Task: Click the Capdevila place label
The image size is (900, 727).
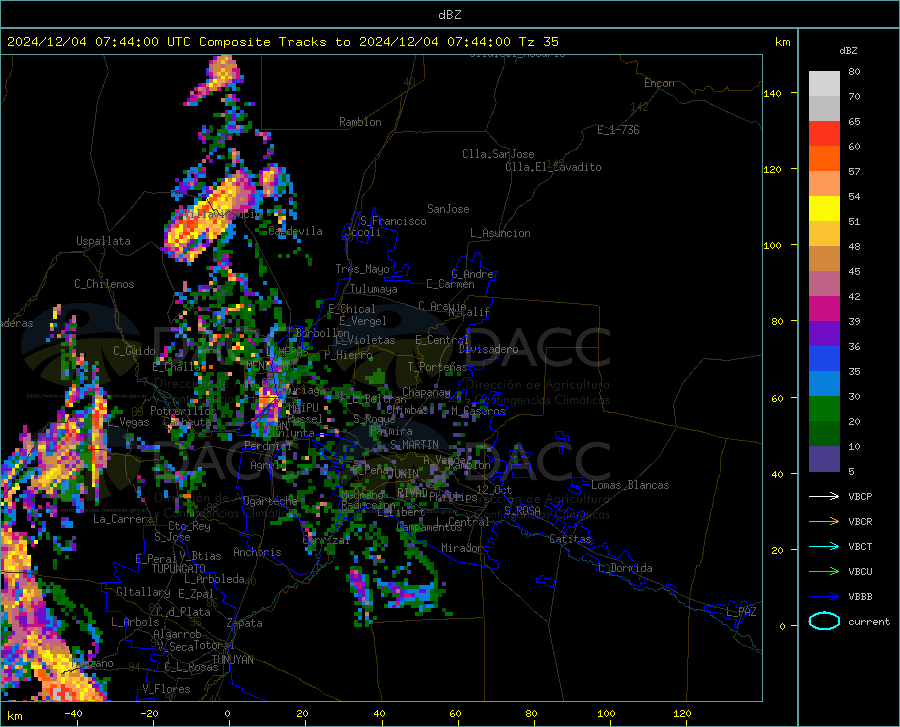Action: tap(295, 231)
